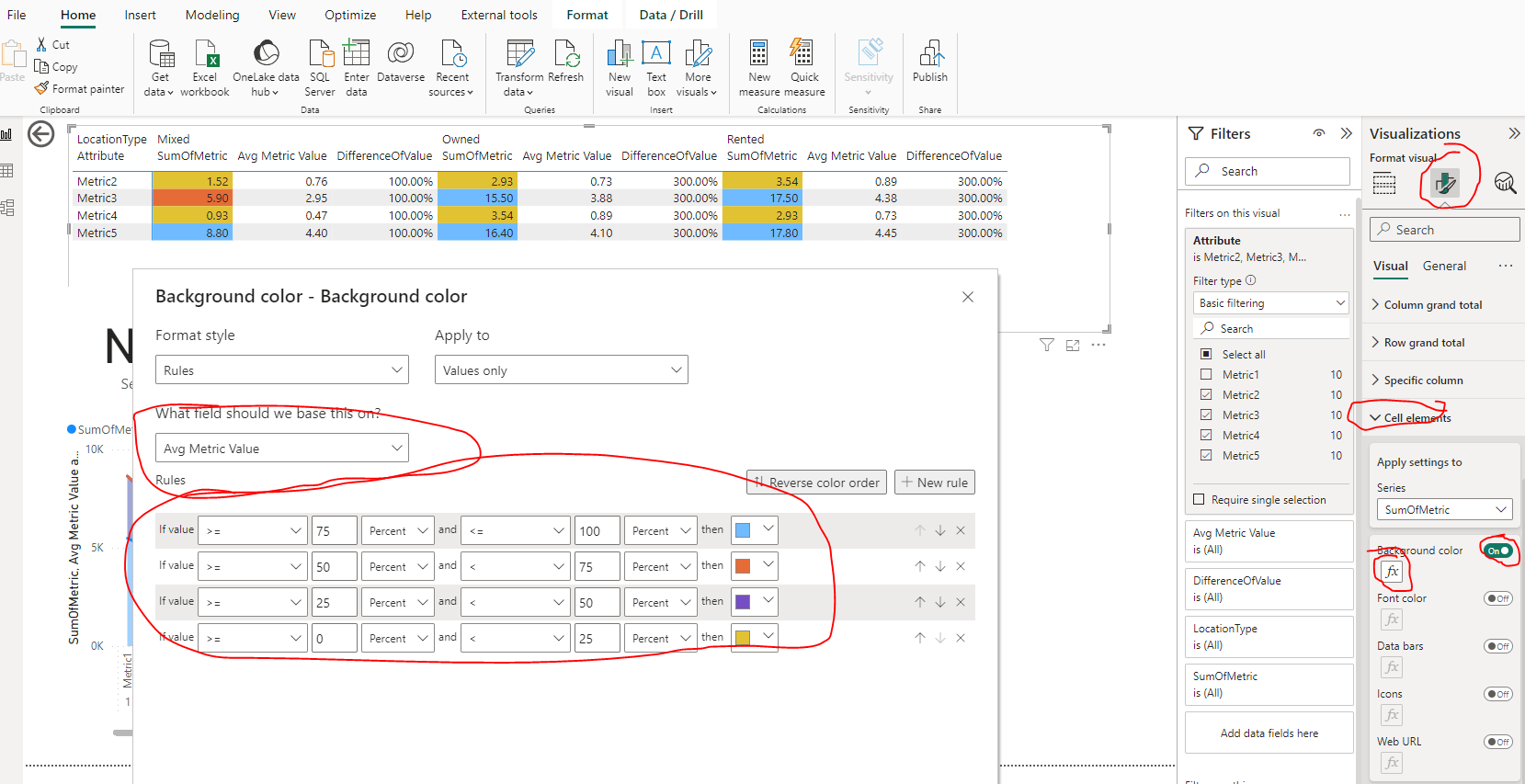Click Reverse color order button
This screenshot has width=1525, height=784.
click(x=816, y=483)
